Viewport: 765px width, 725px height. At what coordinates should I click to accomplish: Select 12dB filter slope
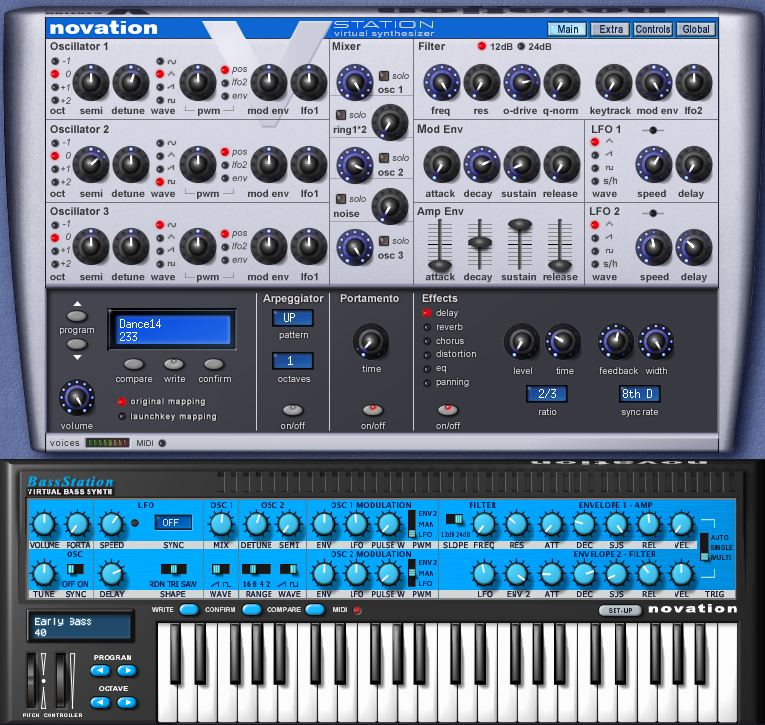482,46
